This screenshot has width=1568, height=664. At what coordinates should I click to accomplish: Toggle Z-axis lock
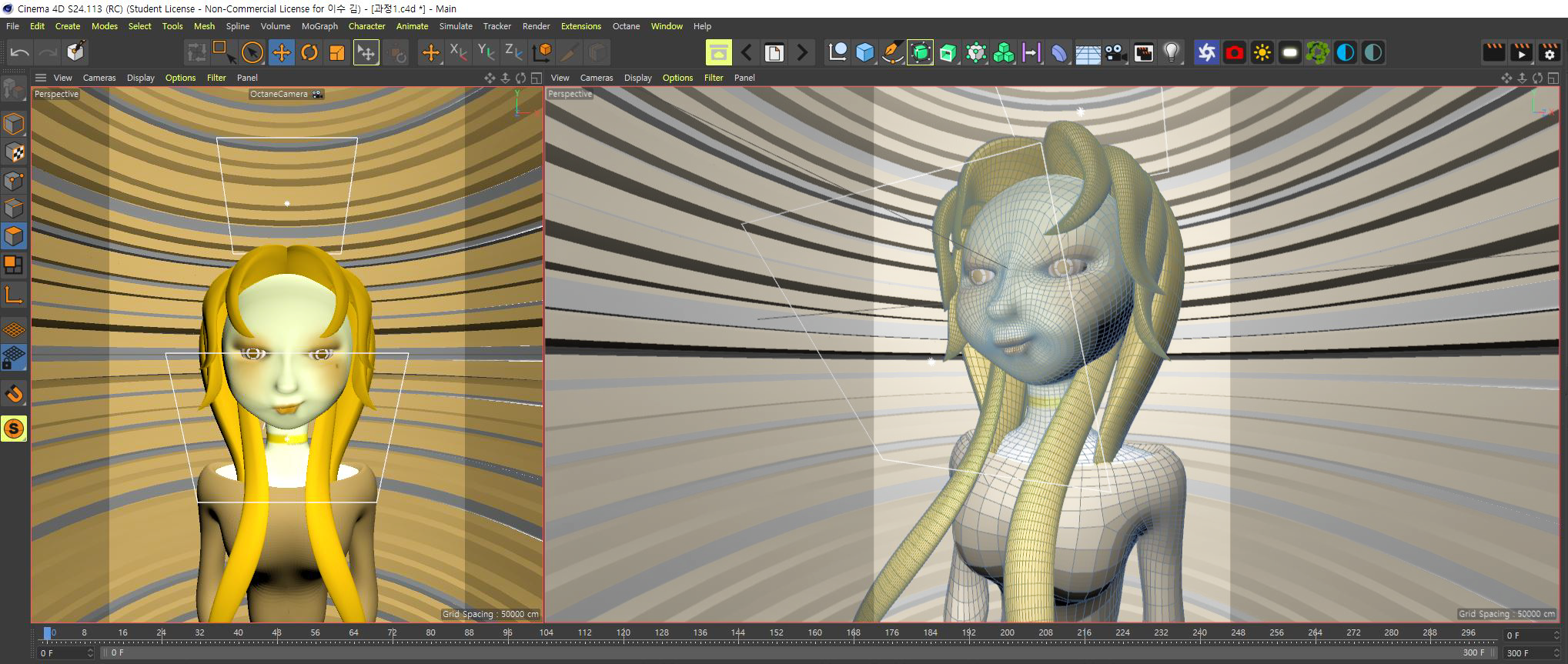point(513,52)
